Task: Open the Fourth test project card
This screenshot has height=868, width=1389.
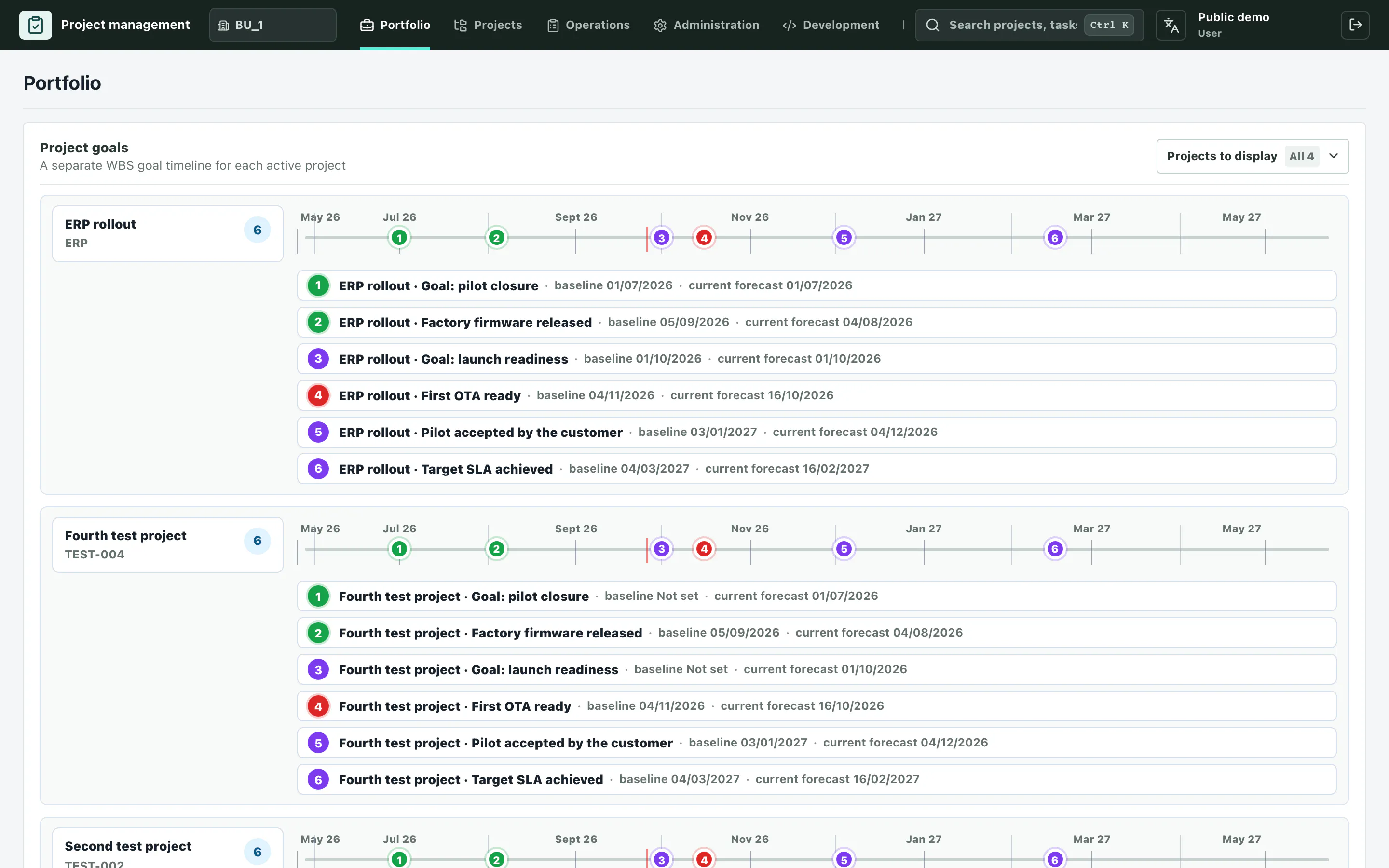Action: pyautogui.click(x=168, y=545)
